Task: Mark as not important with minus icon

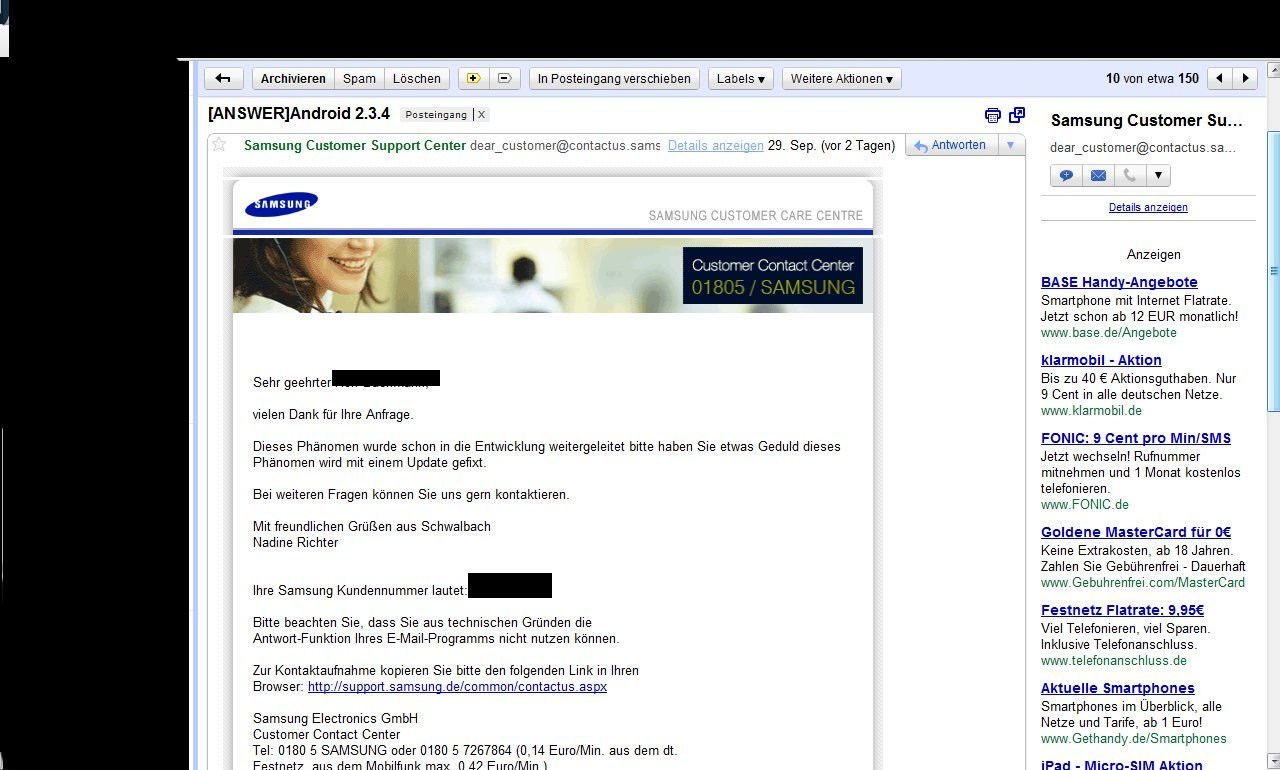Action: 504,78
